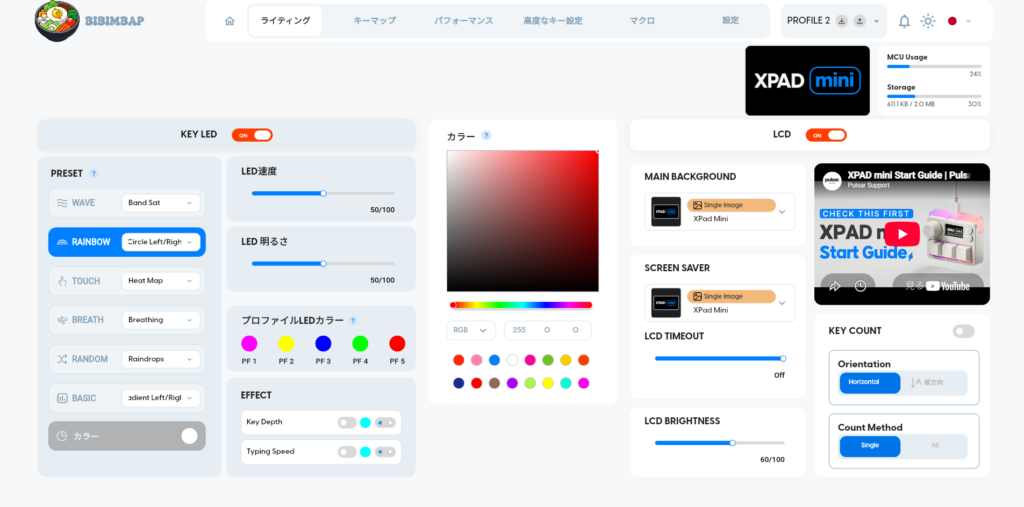Screen dimensions: 1024x507
Task: Click the LED速度 slider
Action: tap(323, 193)
